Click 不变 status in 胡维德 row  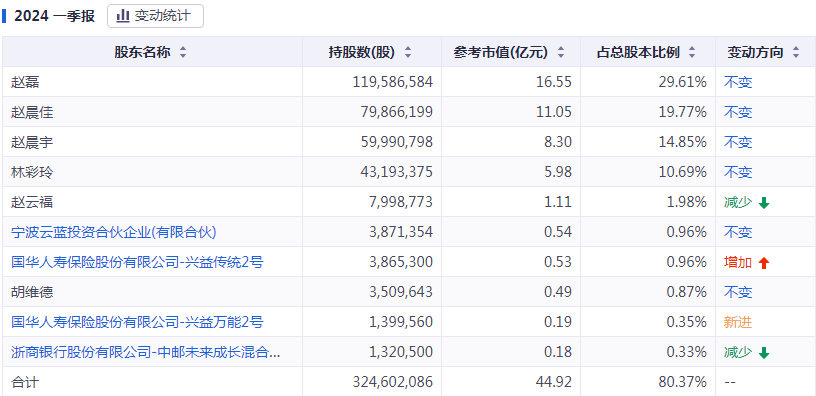tap(738, 292)
